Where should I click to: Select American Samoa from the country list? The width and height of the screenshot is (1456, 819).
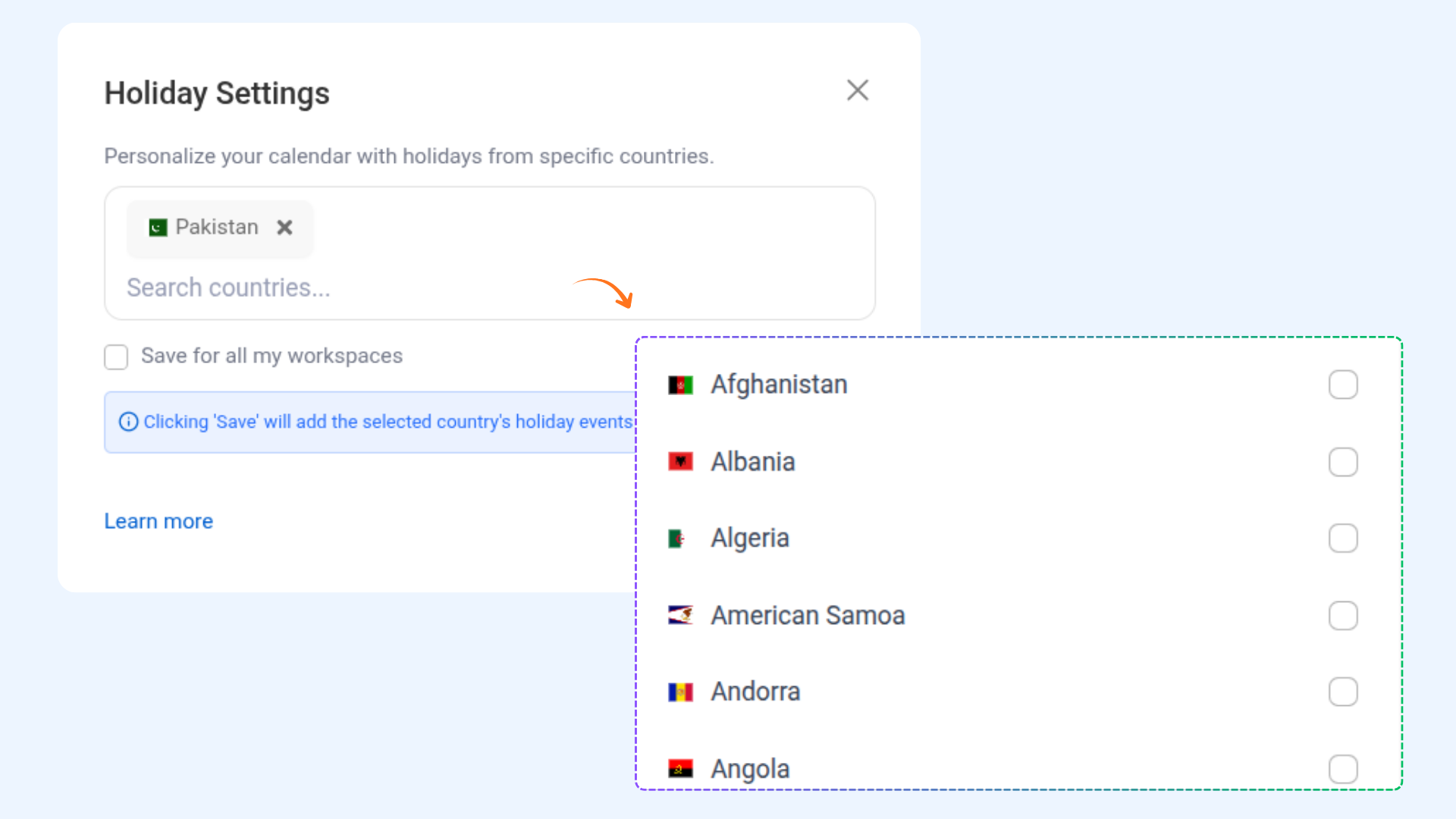coord(808,615)
